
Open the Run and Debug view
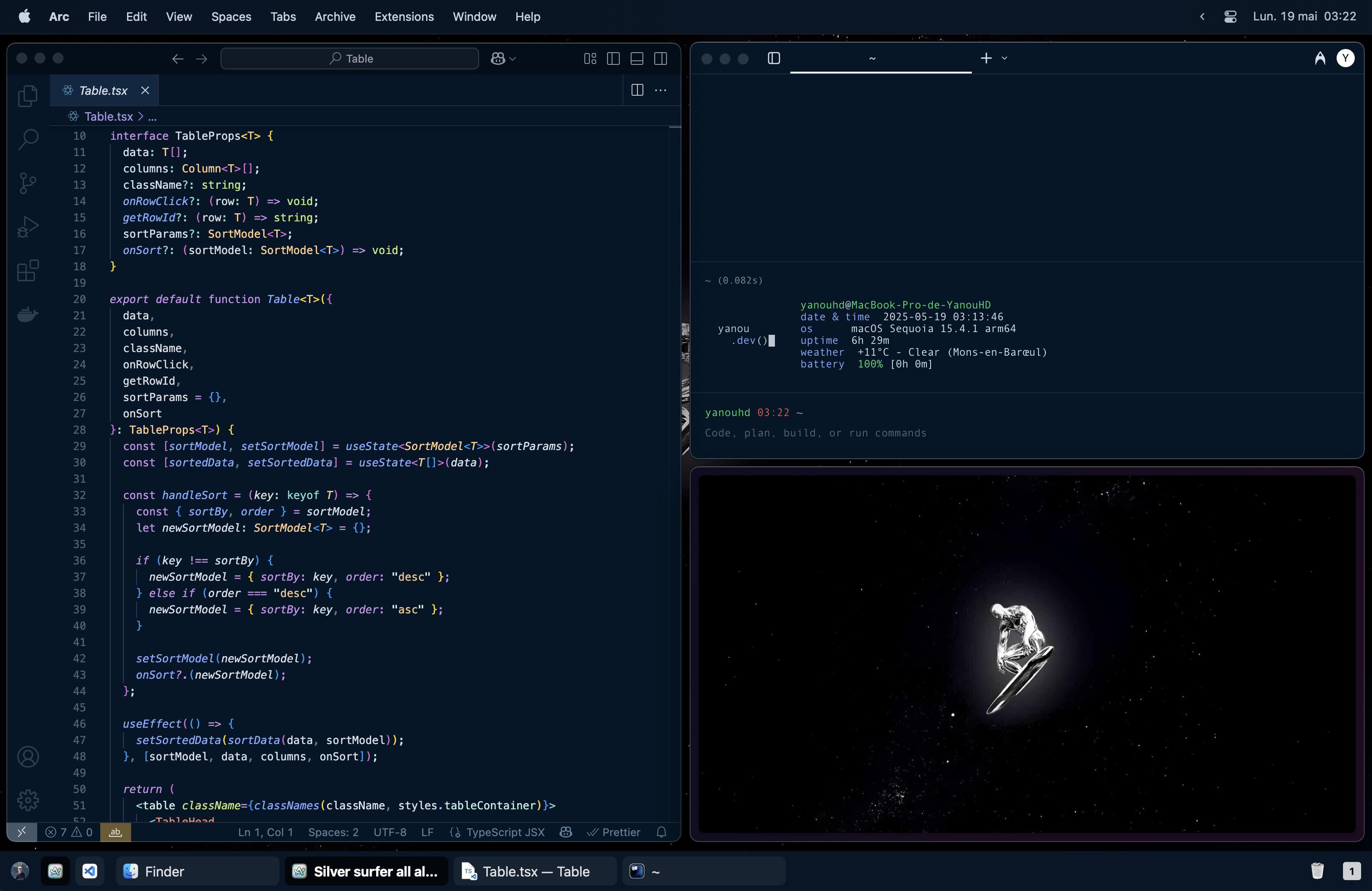28,226
